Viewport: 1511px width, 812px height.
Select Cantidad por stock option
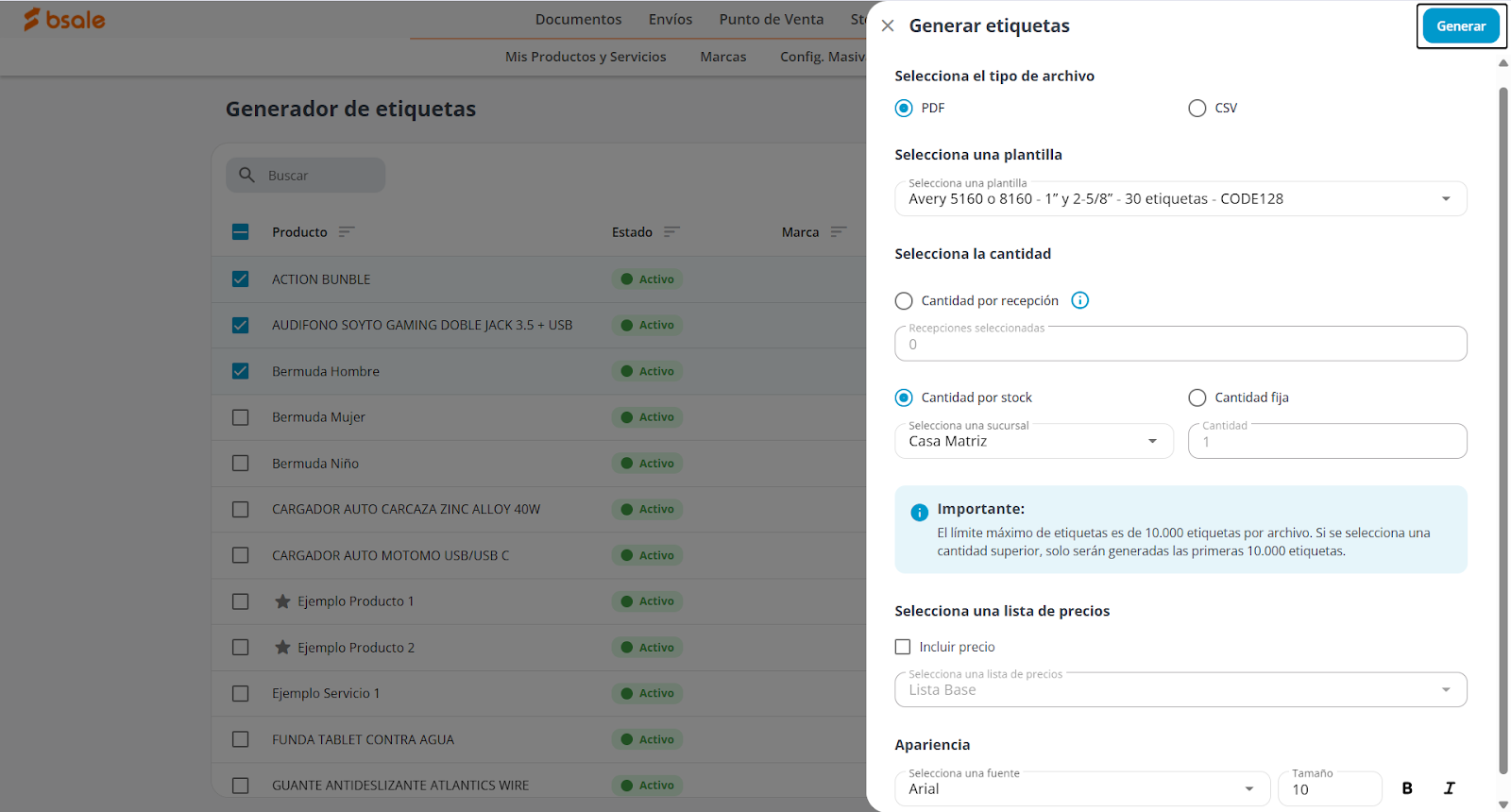pos(904,398)
